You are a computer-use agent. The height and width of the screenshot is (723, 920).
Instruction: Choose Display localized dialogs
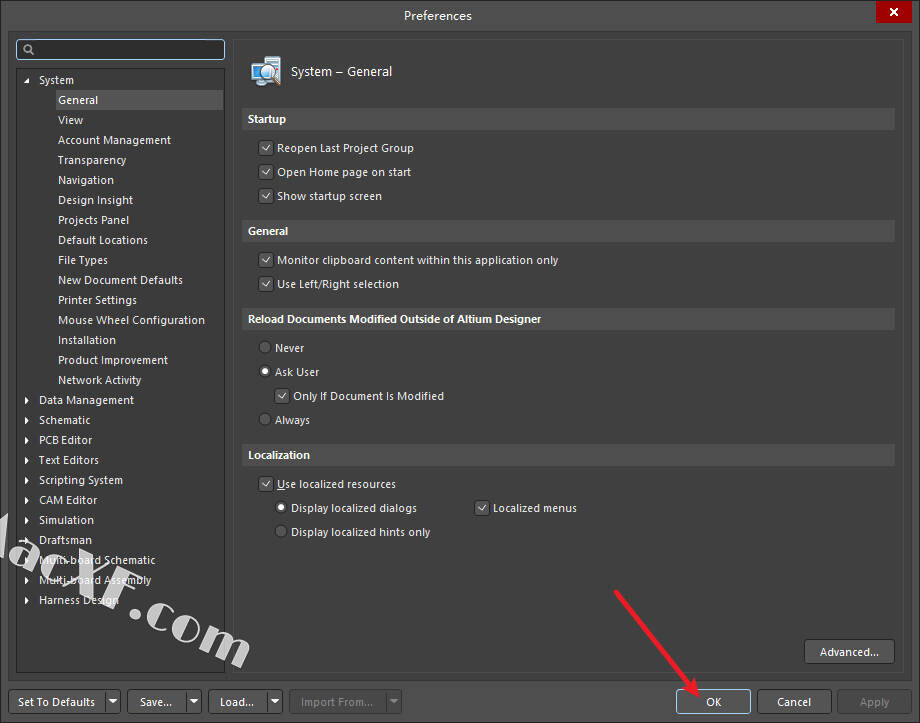pyautogui.click(x=281, y=508)
